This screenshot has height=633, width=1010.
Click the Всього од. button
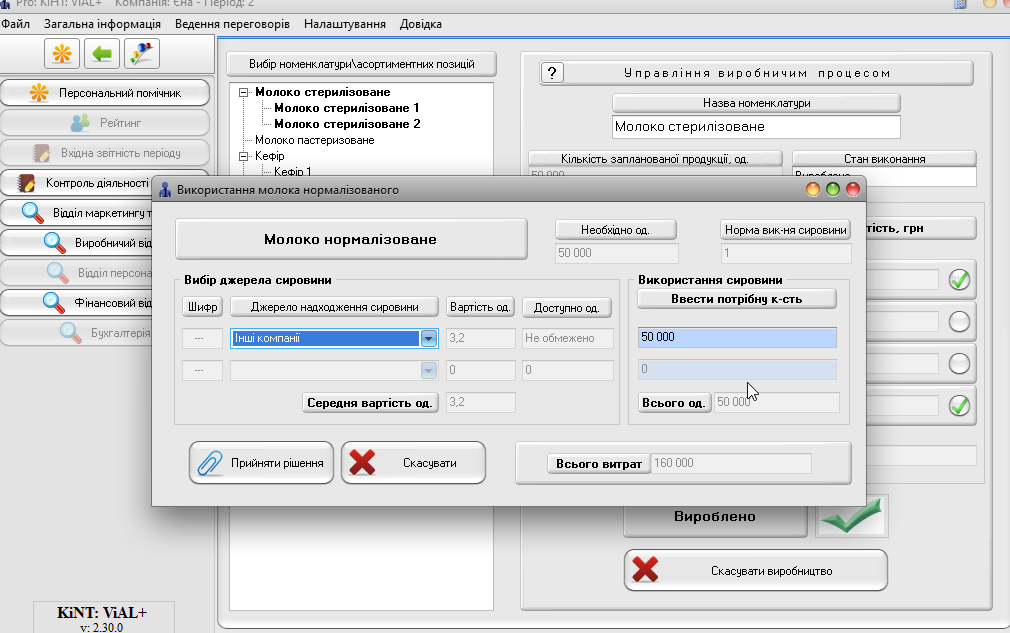674,402
